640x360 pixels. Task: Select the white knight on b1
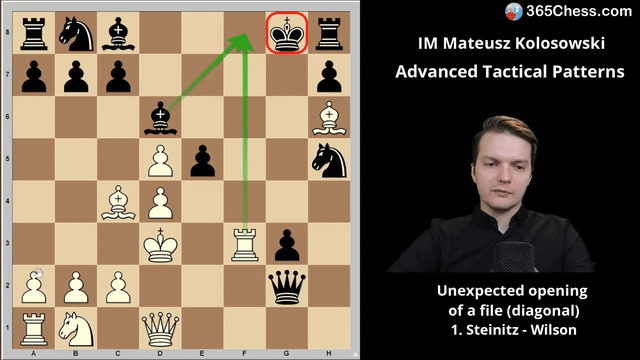pyautogui.click(x=76, y=329)
